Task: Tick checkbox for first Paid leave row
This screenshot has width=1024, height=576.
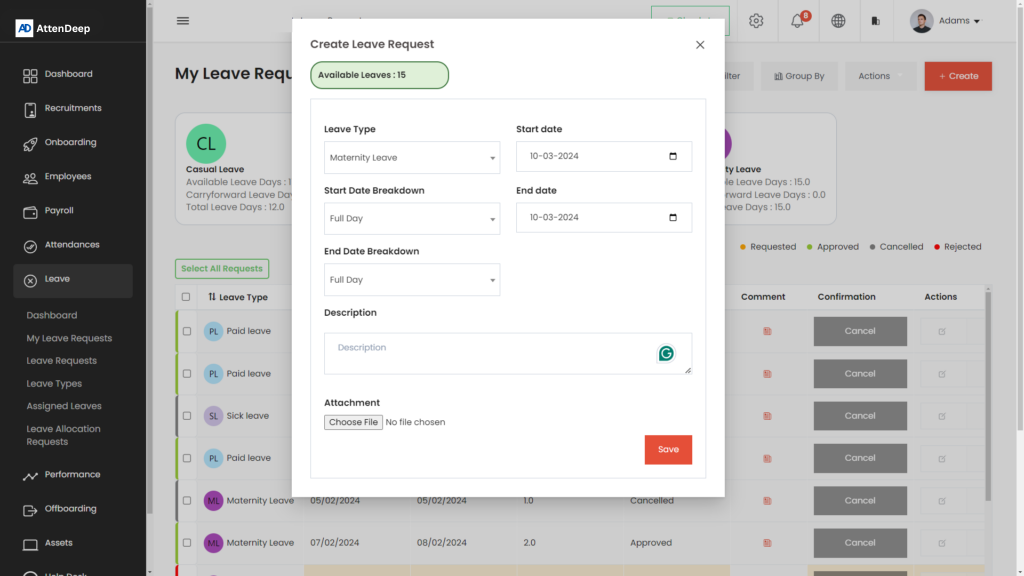Action: coord(186,331)
